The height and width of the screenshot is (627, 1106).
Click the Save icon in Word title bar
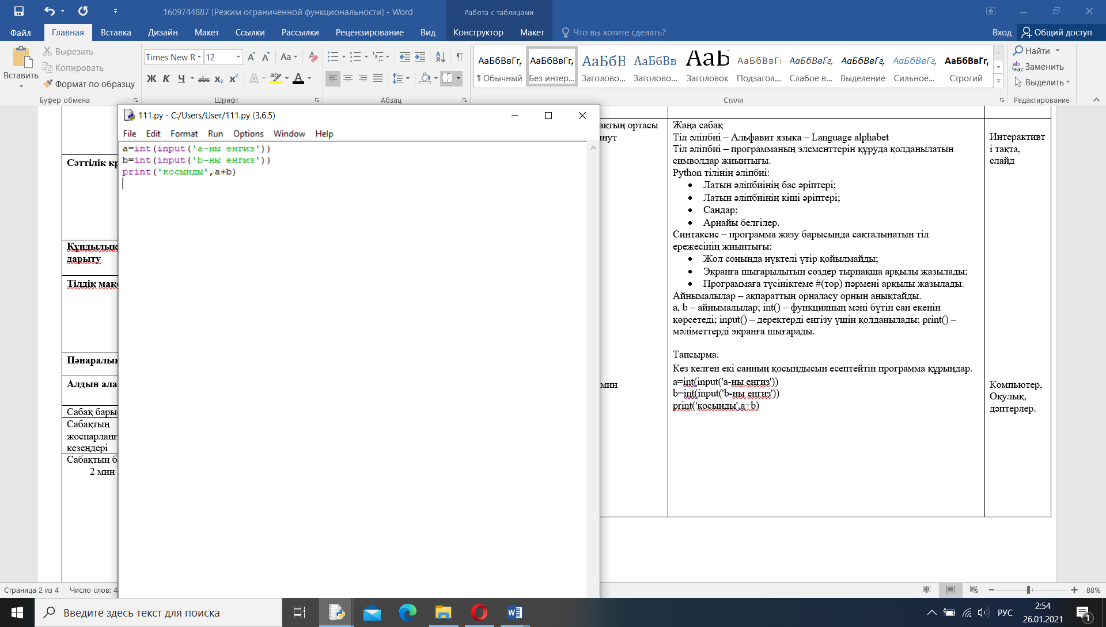[18, 11]
